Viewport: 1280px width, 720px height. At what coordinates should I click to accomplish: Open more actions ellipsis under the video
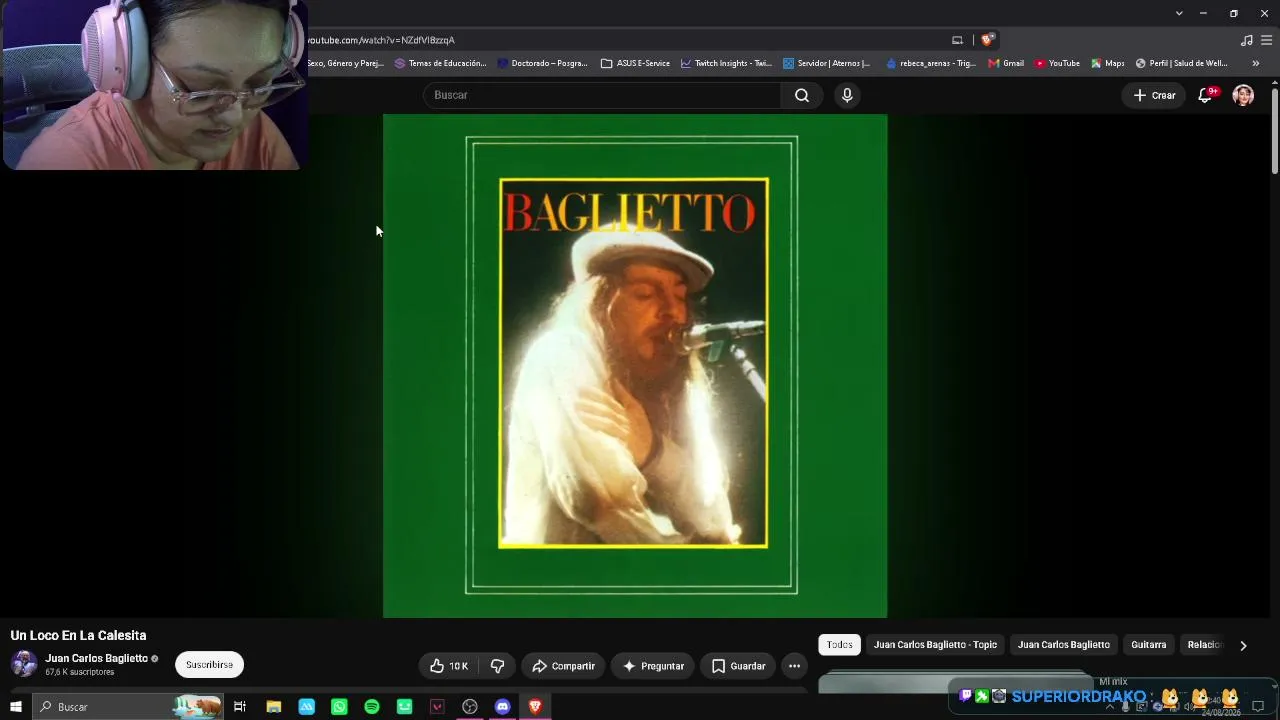click(x=794, y=666)
